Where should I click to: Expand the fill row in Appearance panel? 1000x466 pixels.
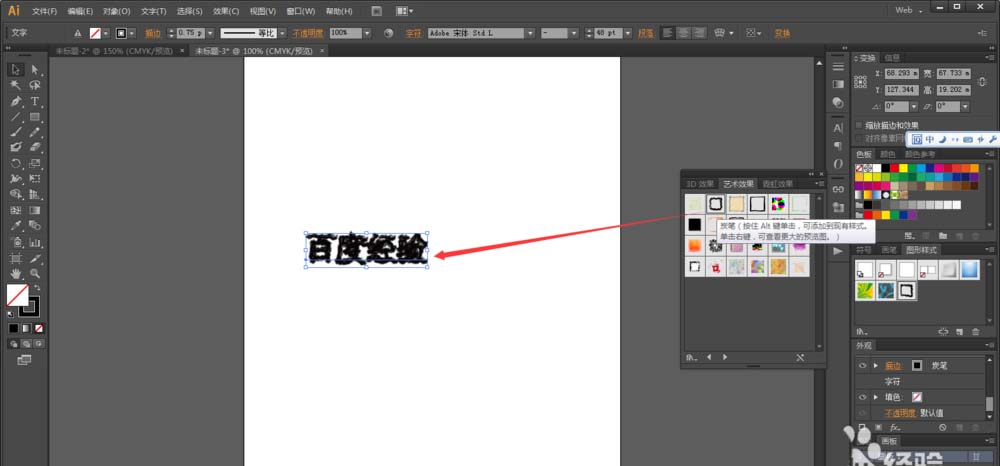(876, 397)
